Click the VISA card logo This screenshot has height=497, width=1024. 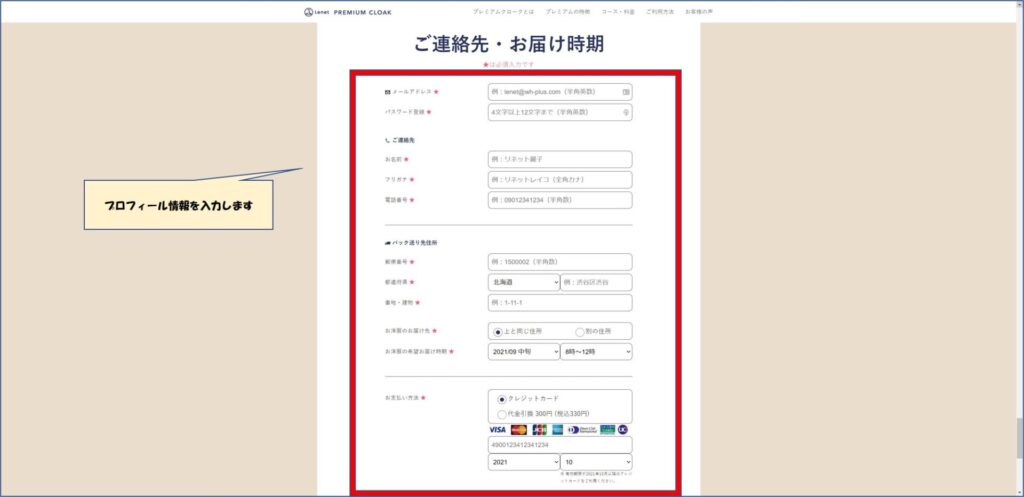point(498,429)
